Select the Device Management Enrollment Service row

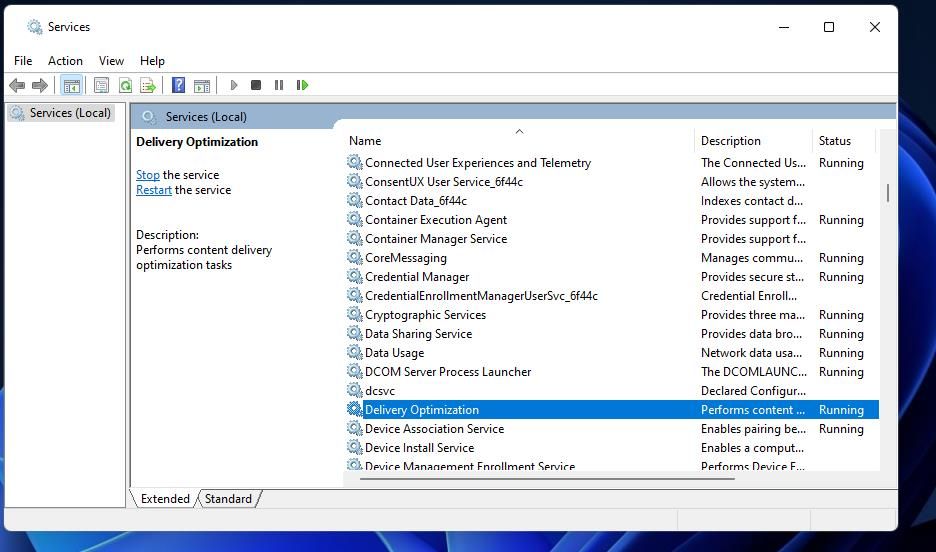coord(612,465)
